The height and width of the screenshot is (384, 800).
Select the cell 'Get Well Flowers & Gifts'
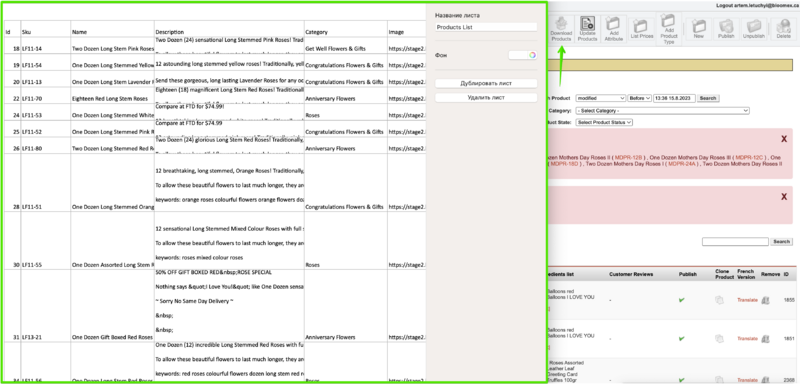[345, 45]
